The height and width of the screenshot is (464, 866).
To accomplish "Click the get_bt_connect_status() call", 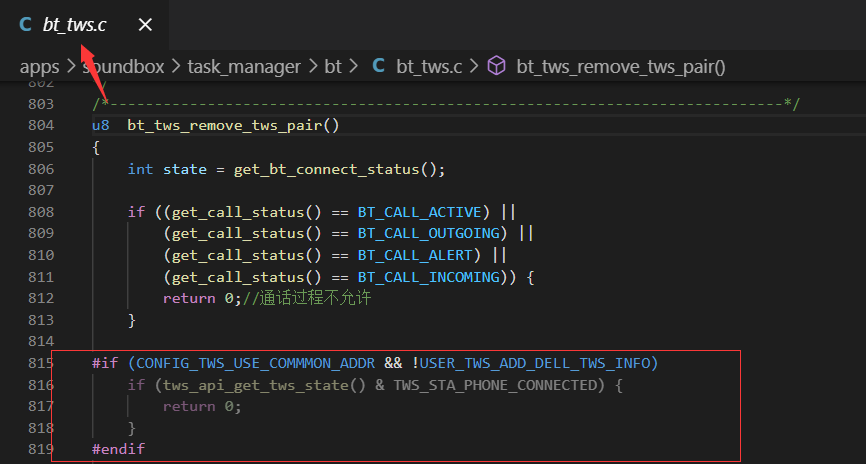I will (x=335, y=169).
